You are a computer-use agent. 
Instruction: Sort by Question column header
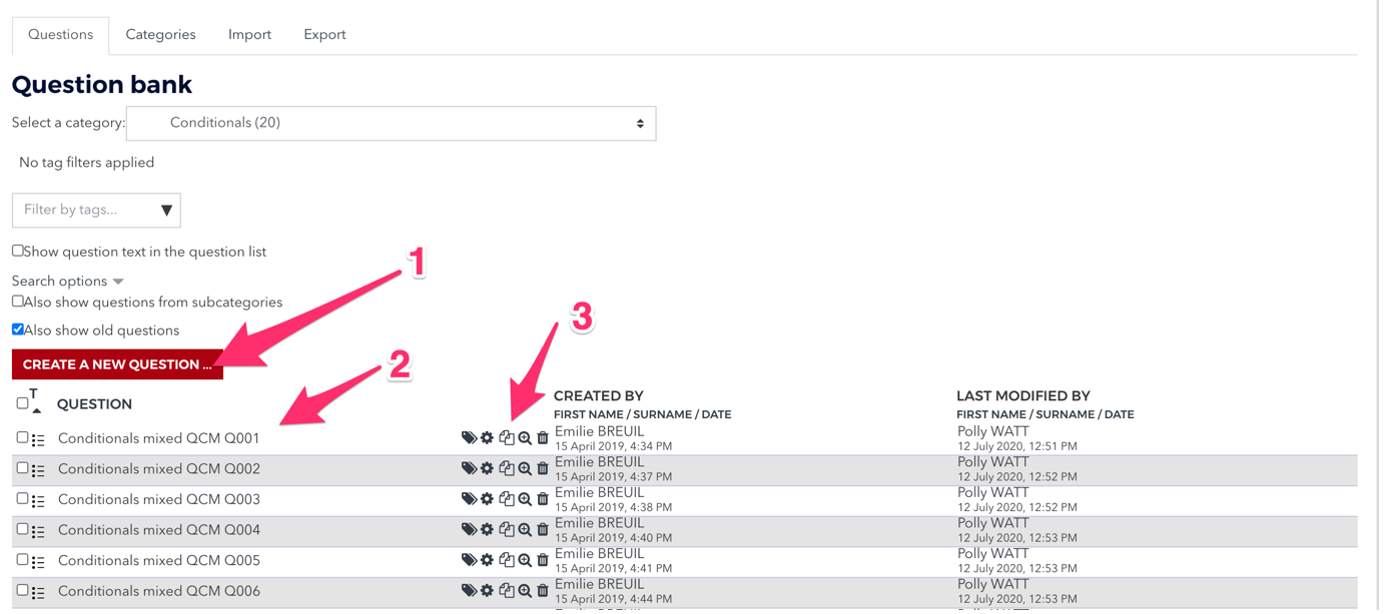[x=94, y=404]
